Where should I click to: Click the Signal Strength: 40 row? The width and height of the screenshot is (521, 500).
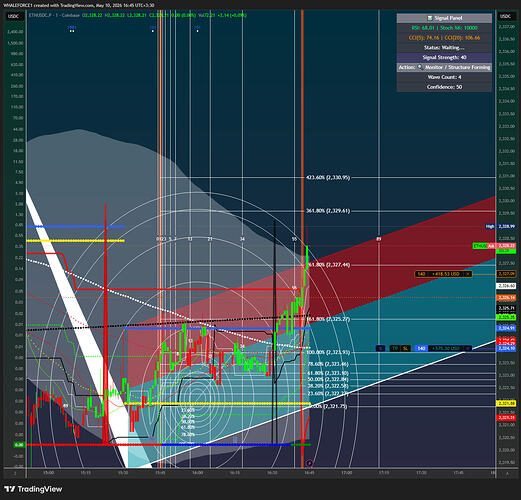[x=444, y=57]
